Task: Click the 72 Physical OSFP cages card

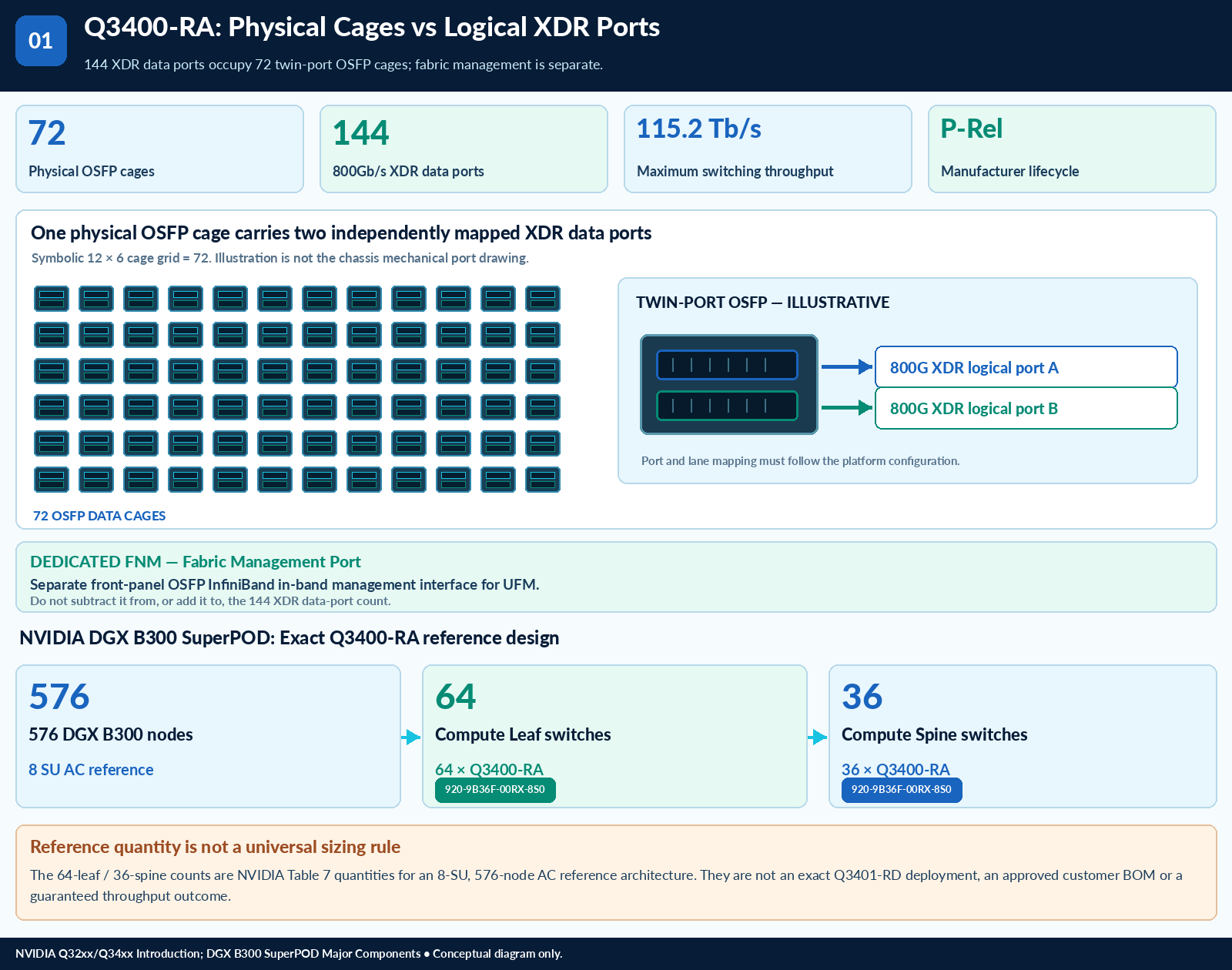Action: pyautogui.click(x=159, y=149)
